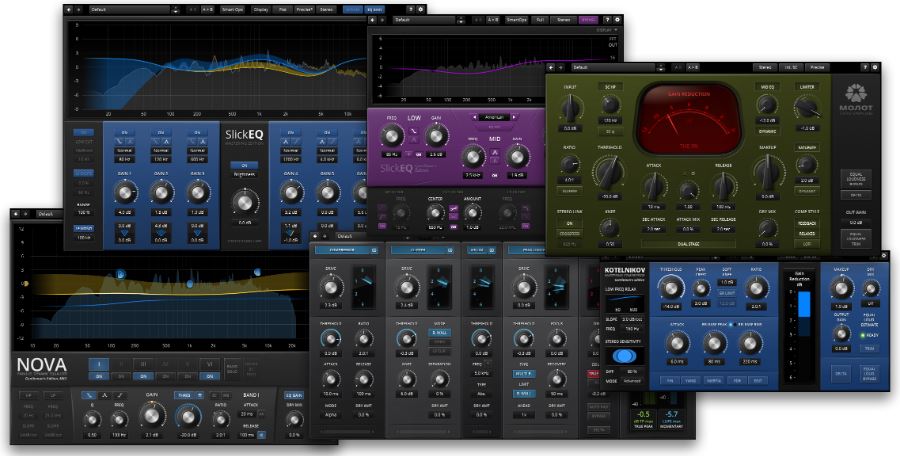The height and width of the screenshot is (456, 900).
Task: Select high shelf filter shape in Nova band
Action: [119, 395]
